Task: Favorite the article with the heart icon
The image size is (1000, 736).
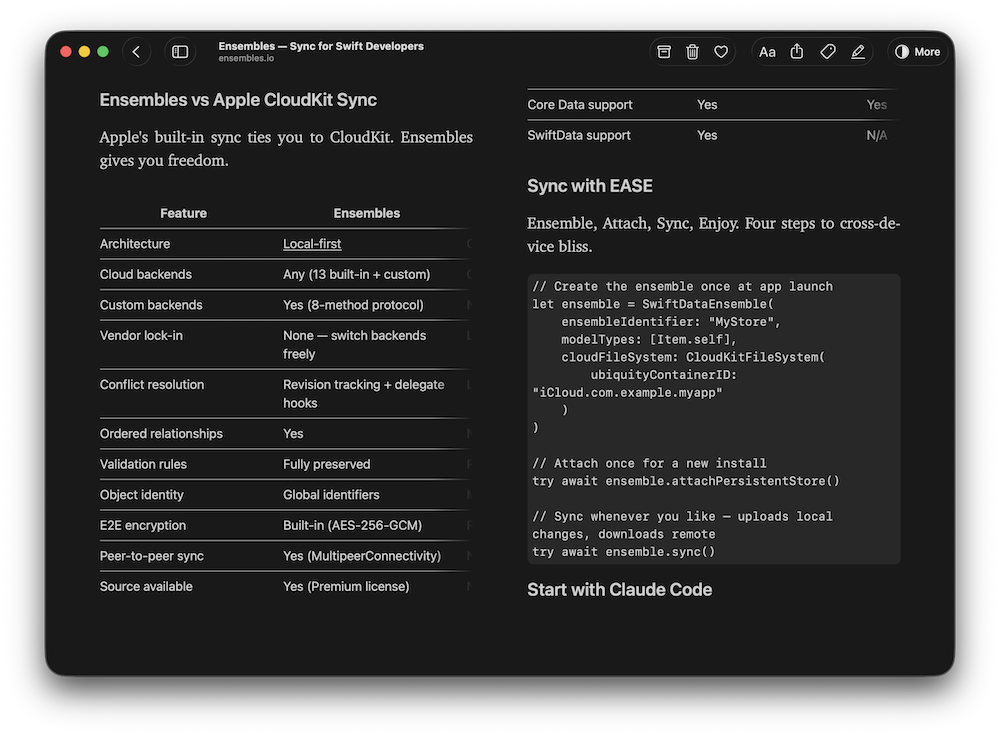Action: (x=721, y=52)
